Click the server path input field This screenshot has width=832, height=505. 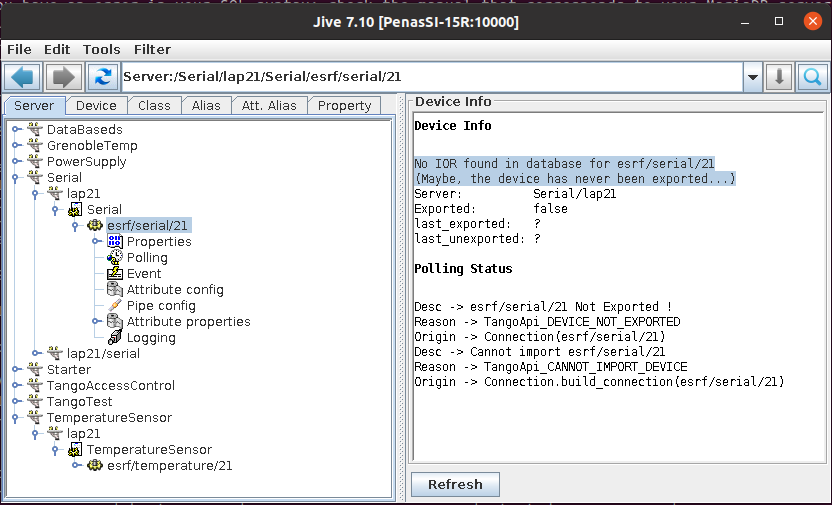pos(432,77)
